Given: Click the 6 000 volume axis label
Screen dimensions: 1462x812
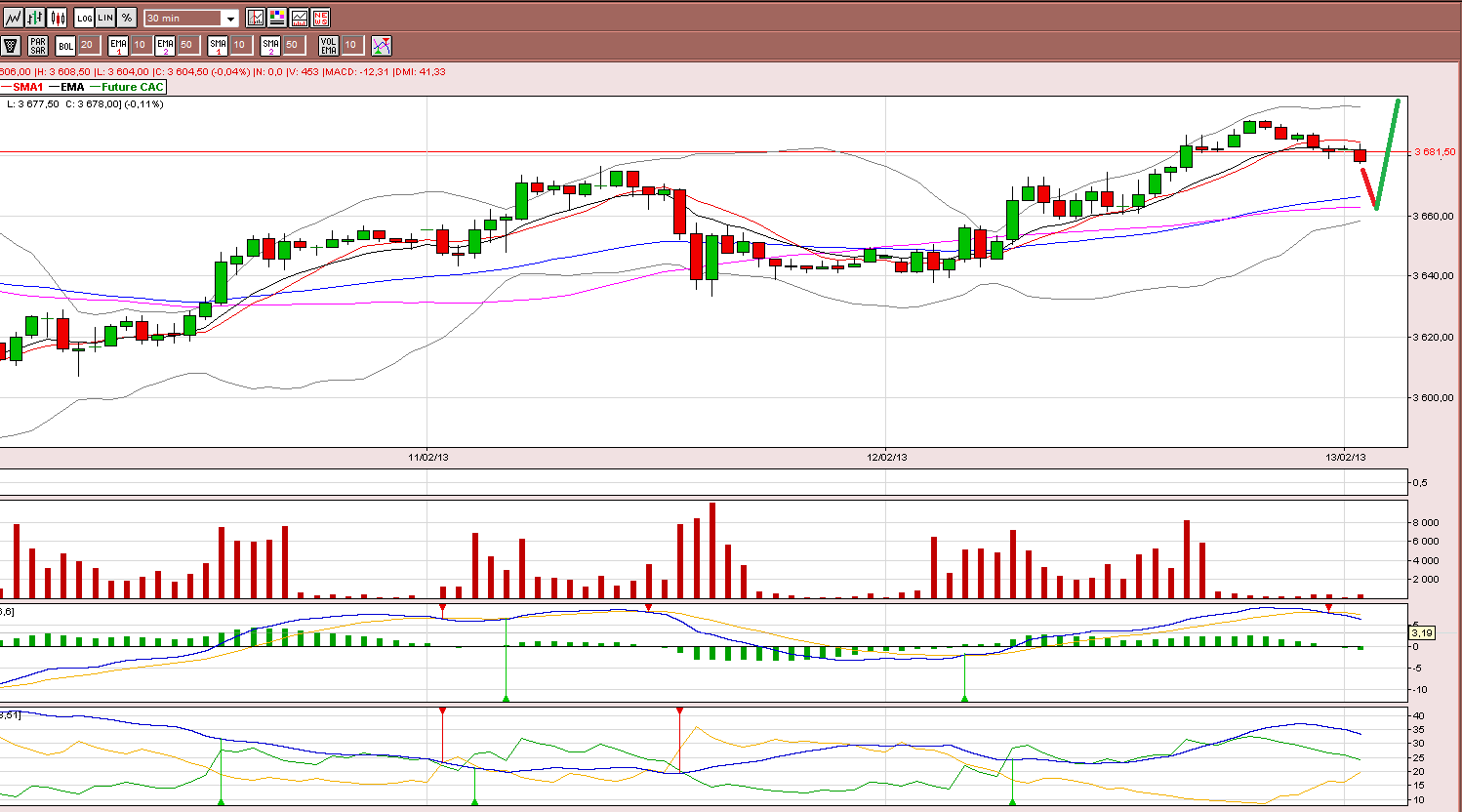Looking at the screenshot, I should (1425, 541).
